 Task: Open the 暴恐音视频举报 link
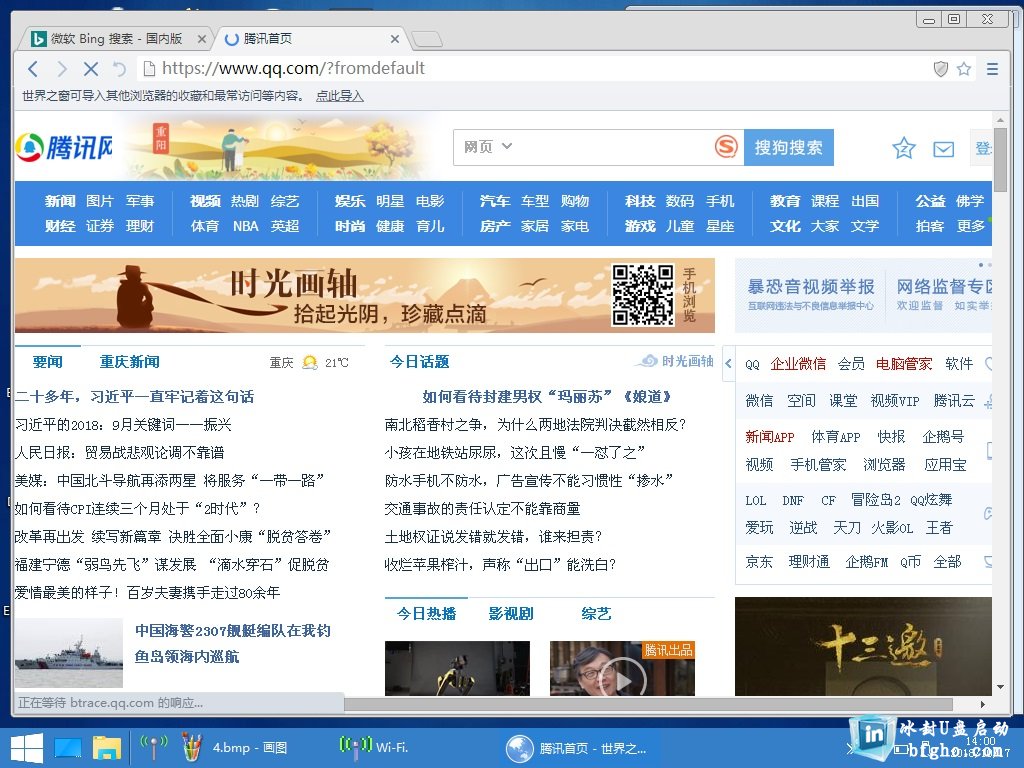(x=810, y=293)
